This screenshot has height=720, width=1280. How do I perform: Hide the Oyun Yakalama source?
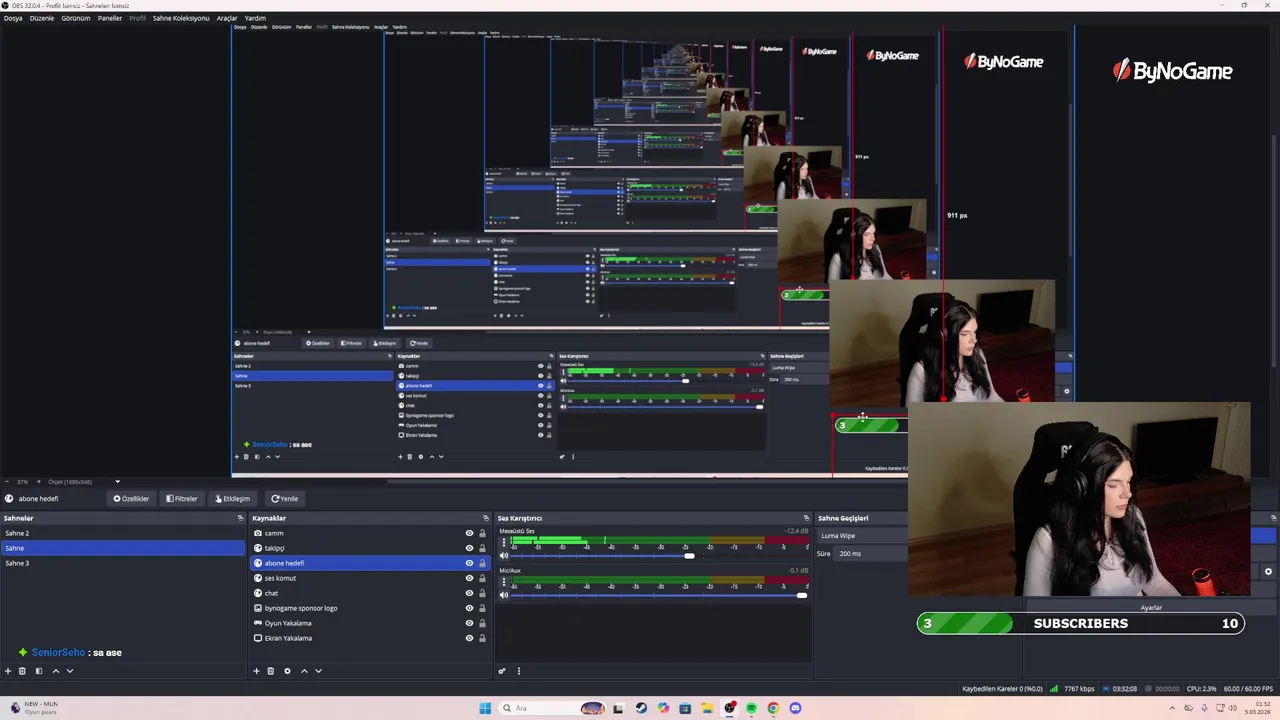pos(469,623)
